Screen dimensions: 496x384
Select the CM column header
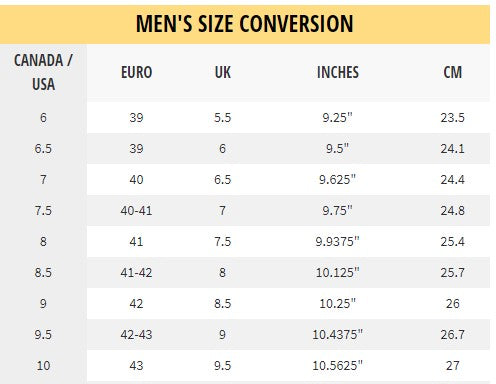click(x=452, y=72)
